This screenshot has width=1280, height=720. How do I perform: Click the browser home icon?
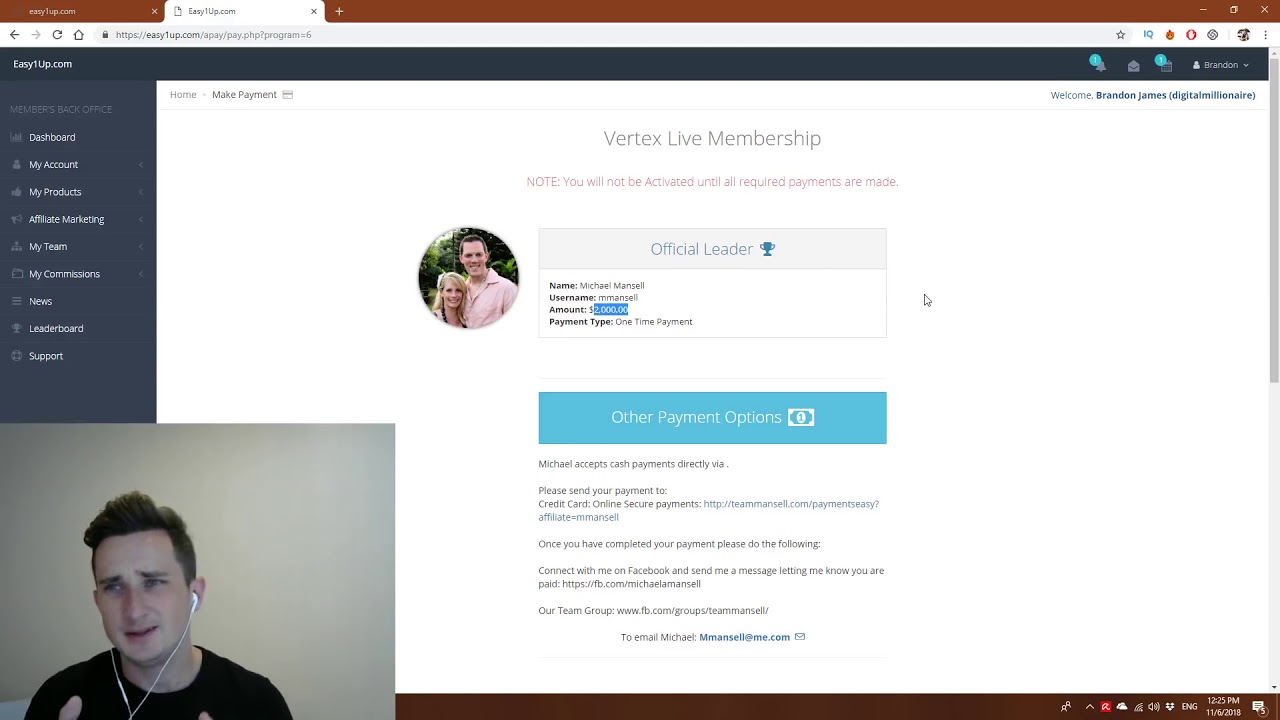pos(78,35)
